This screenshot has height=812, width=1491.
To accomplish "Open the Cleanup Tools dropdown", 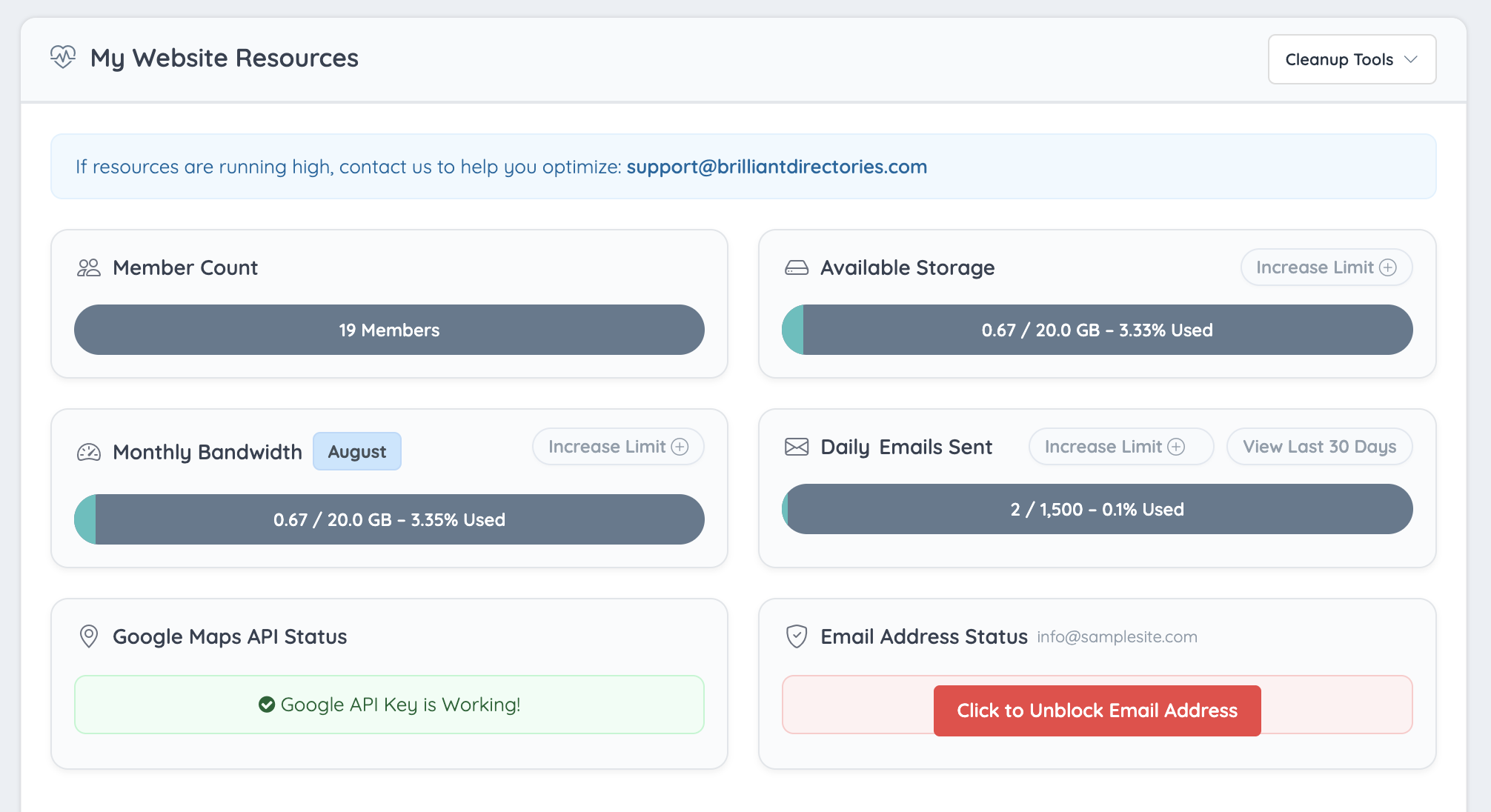I will pyautogui.click(x=1338, y=59).
